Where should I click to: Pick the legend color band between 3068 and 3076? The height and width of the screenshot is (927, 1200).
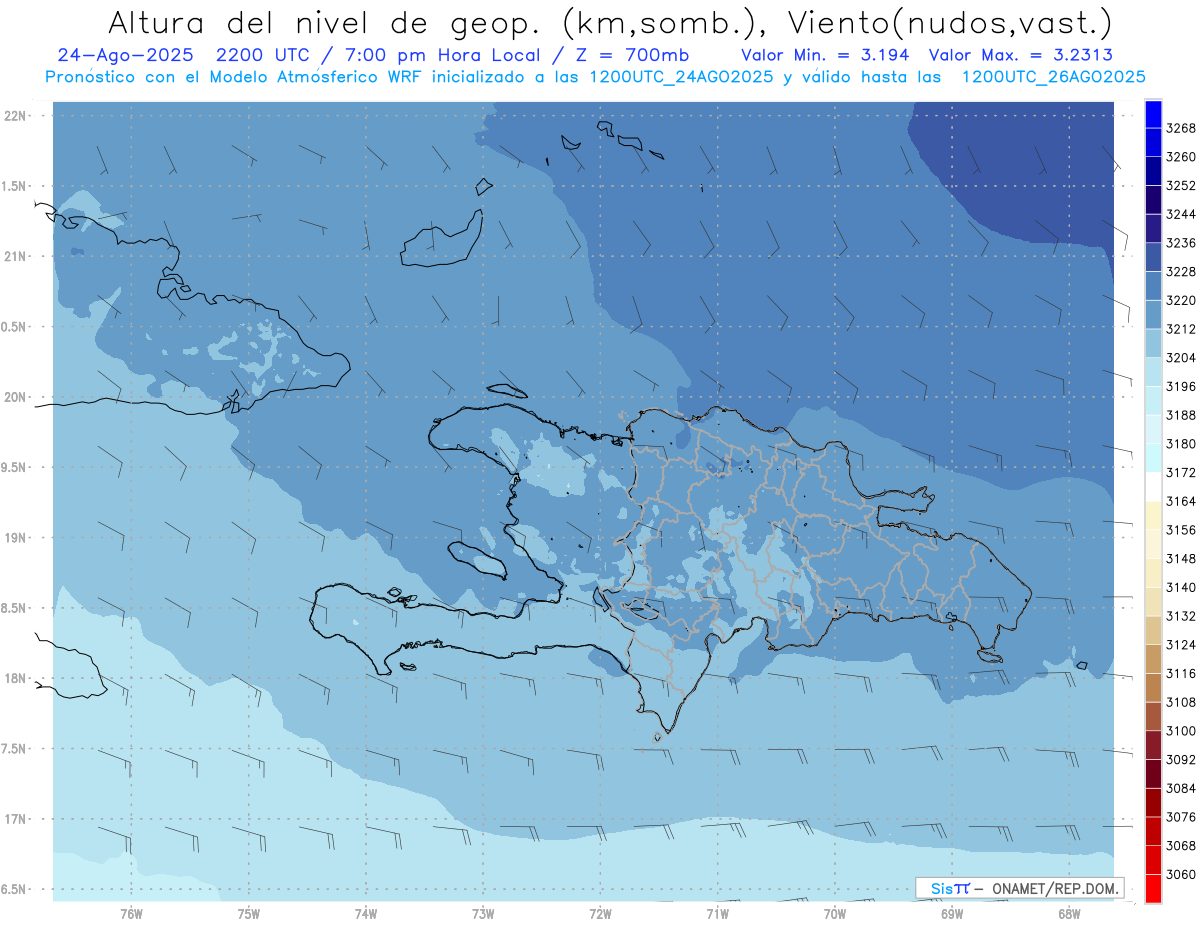(1153, 831)
